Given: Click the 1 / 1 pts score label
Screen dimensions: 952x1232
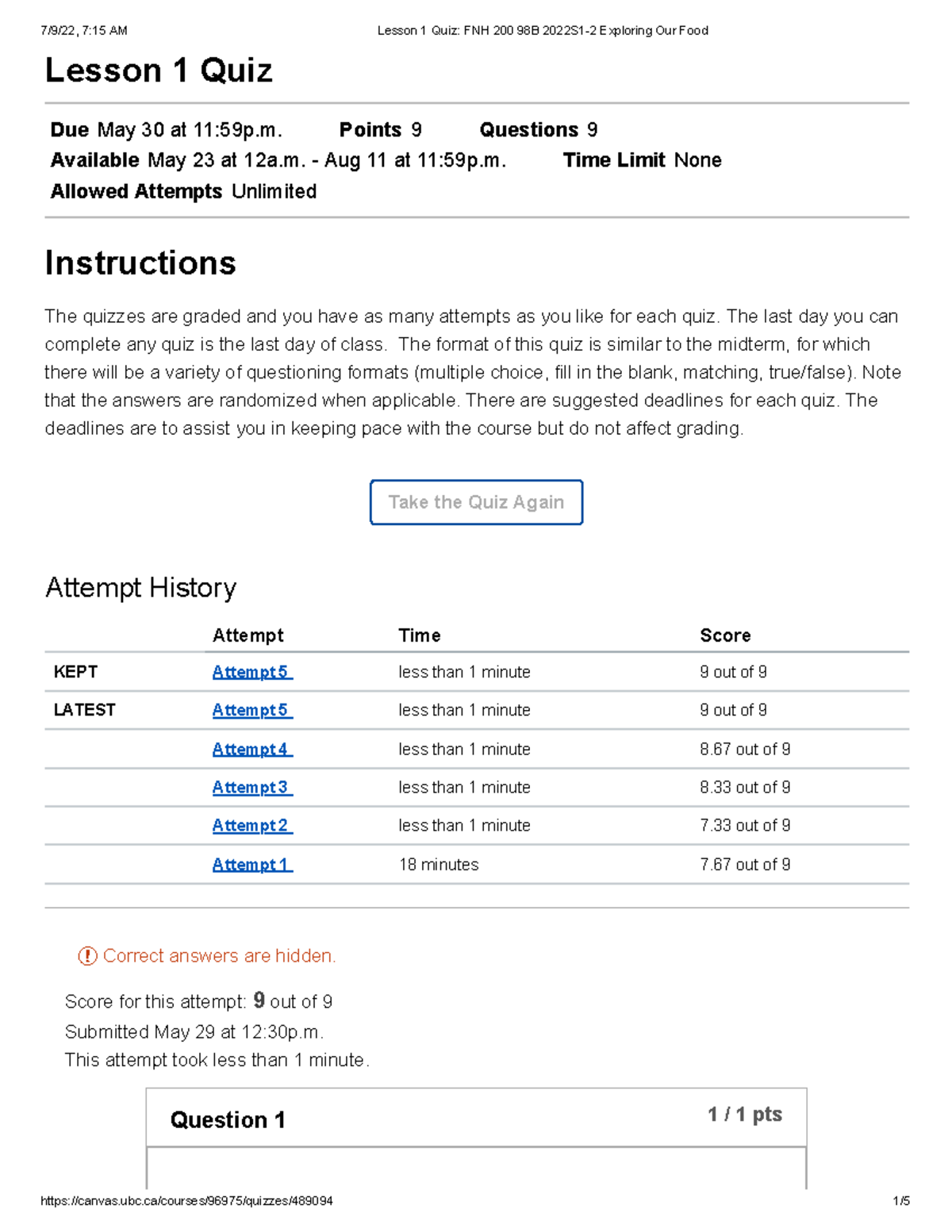Looking at the screenshot, I should [743, 1114].
